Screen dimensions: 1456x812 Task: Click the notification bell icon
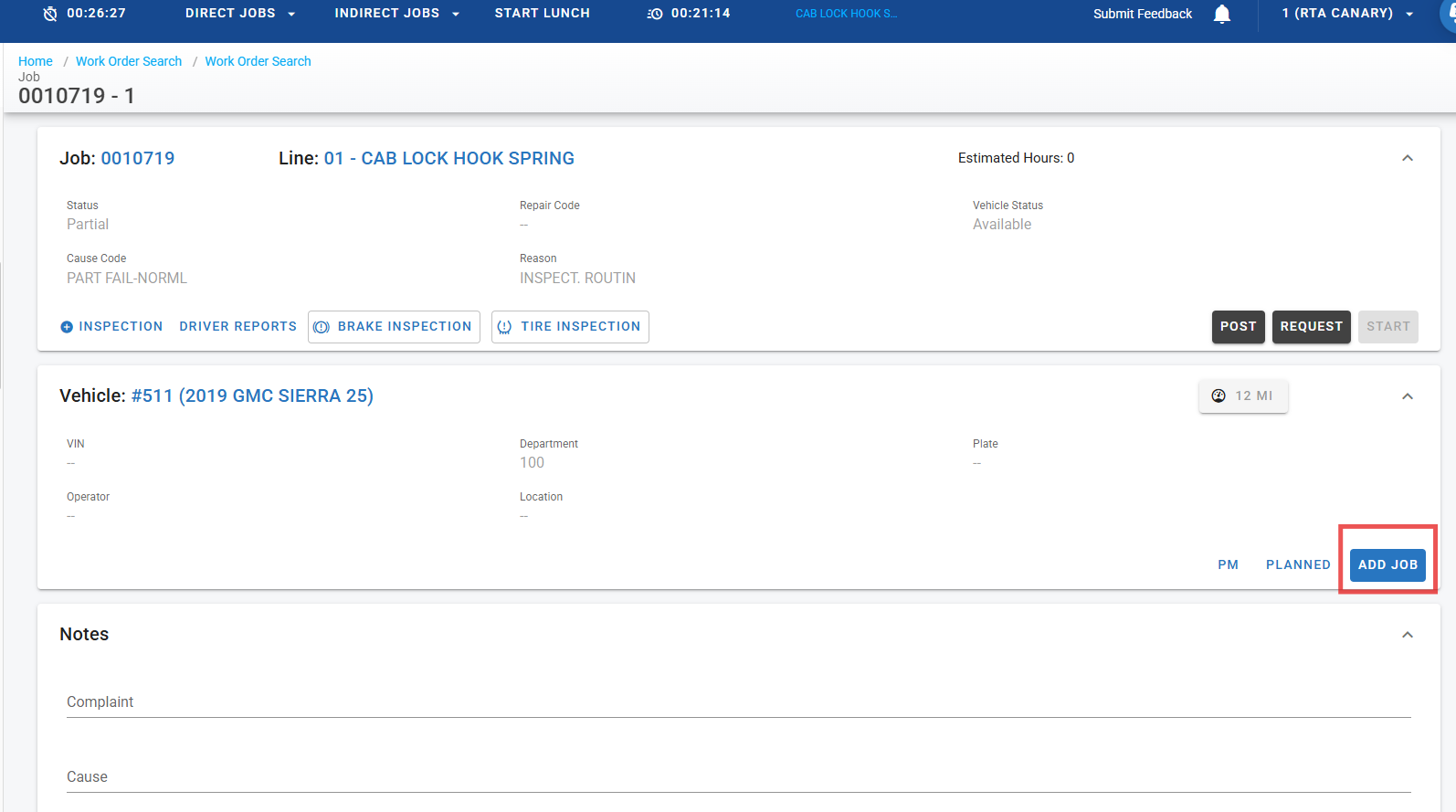1221,14
